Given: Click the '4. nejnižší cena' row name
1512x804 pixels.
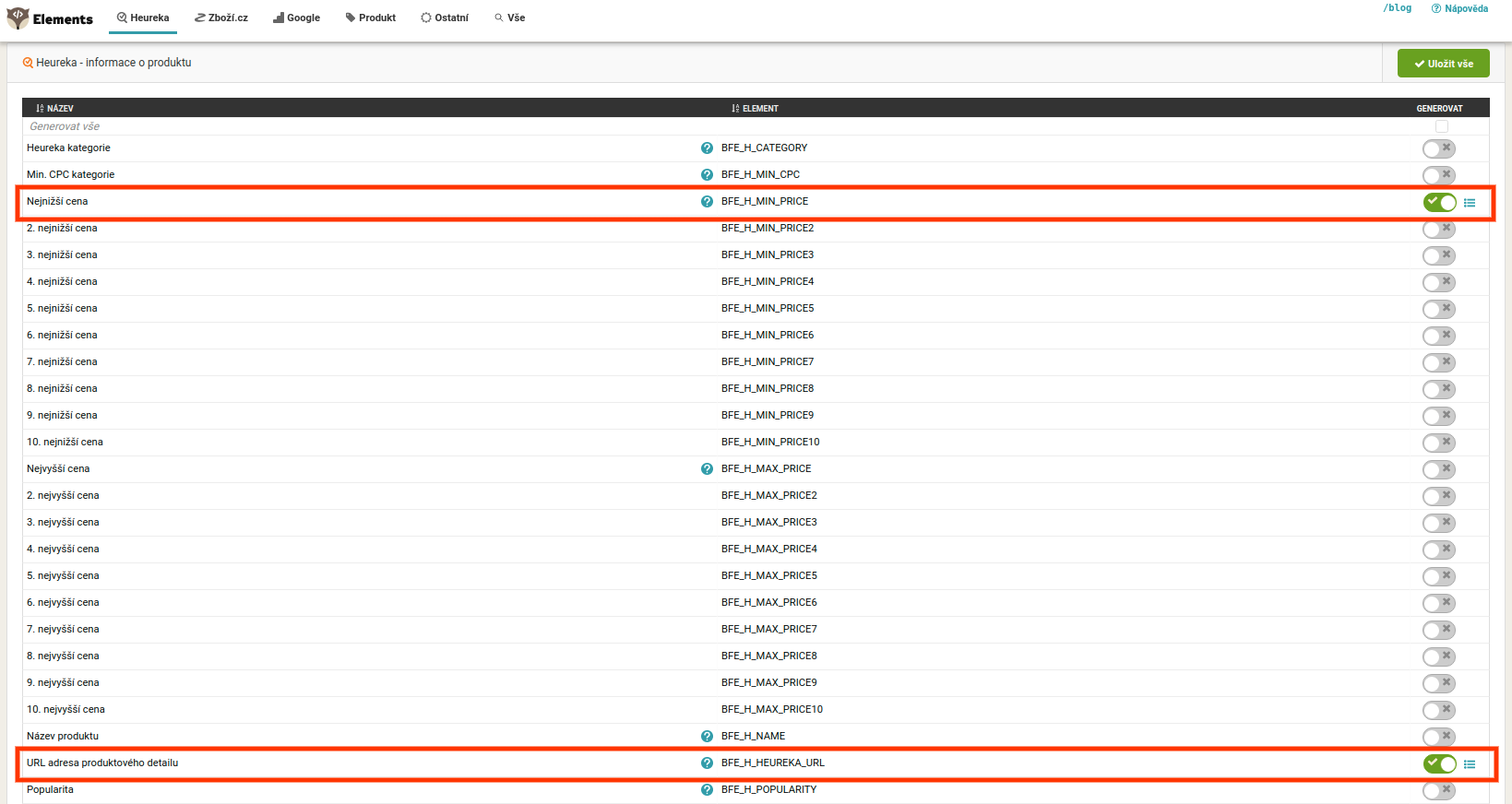Looking at the screenshot, I should (x=62, y=281).
